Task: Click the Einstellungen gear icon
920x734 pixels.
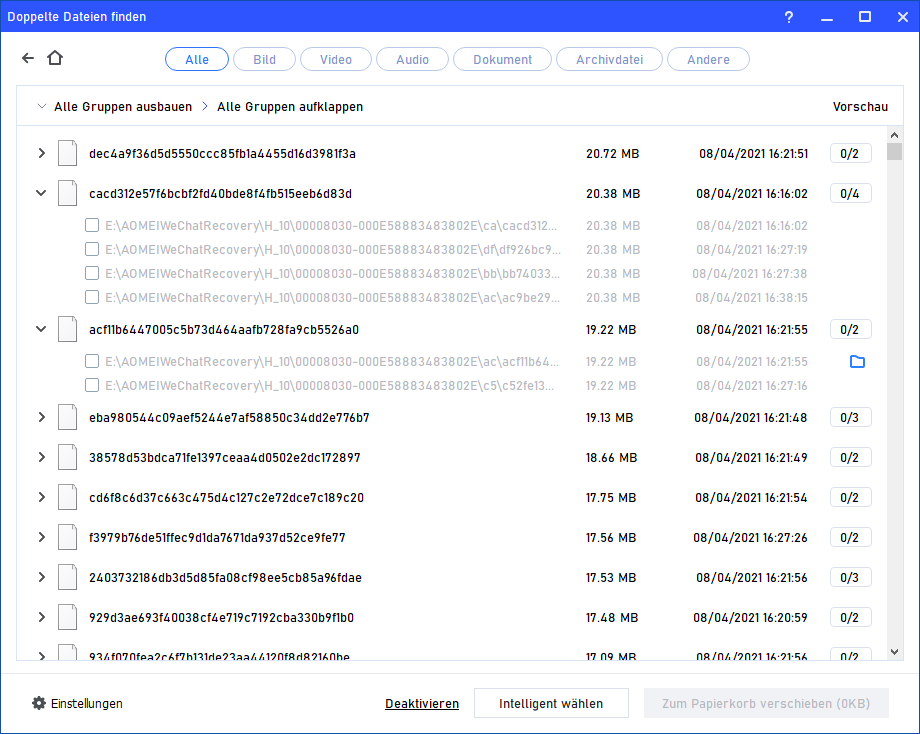Action: tap(39, 703)
